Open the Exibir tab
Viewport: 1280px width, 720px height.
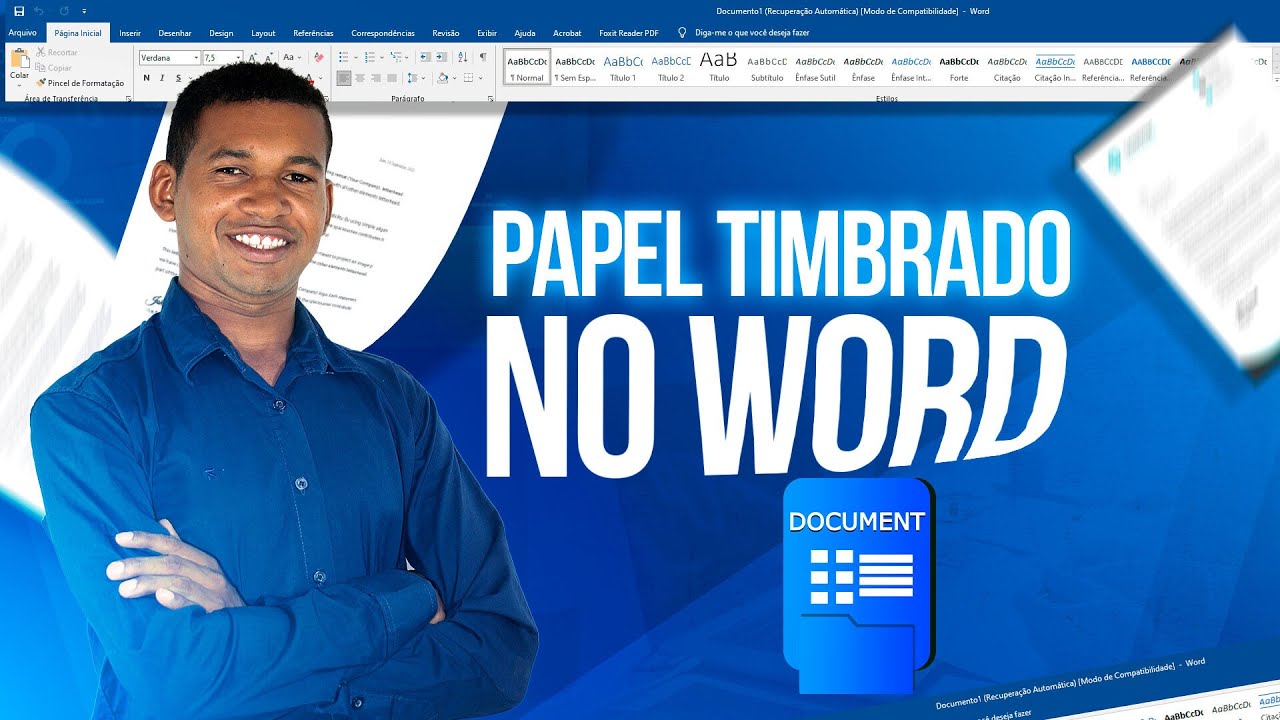487,33
